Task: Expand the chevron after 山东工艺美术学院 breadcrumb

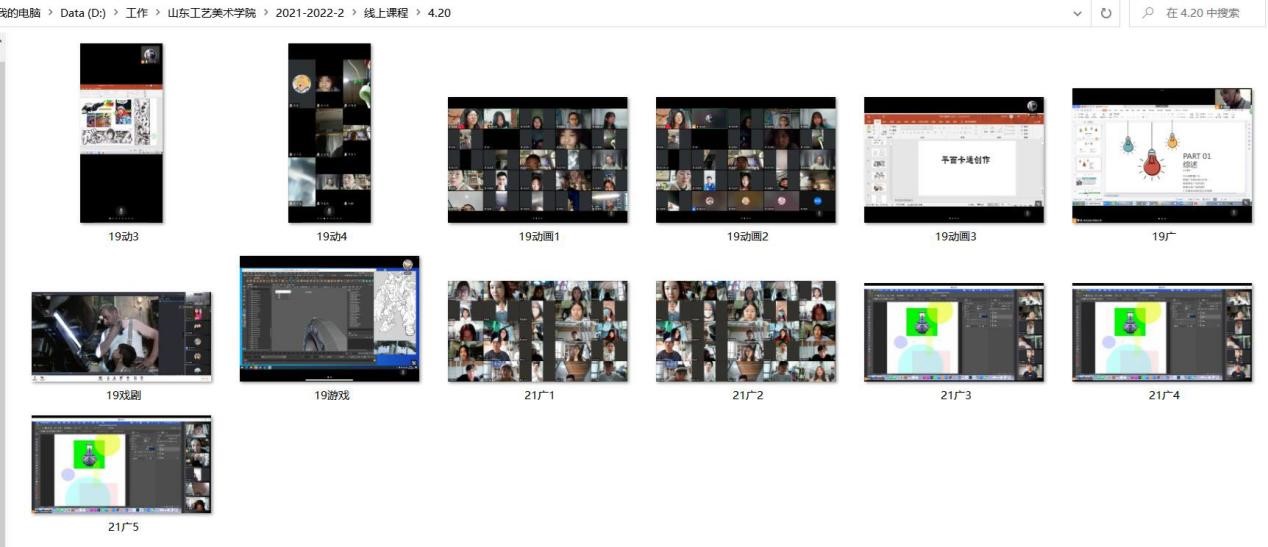Action: tap(265, 13)
